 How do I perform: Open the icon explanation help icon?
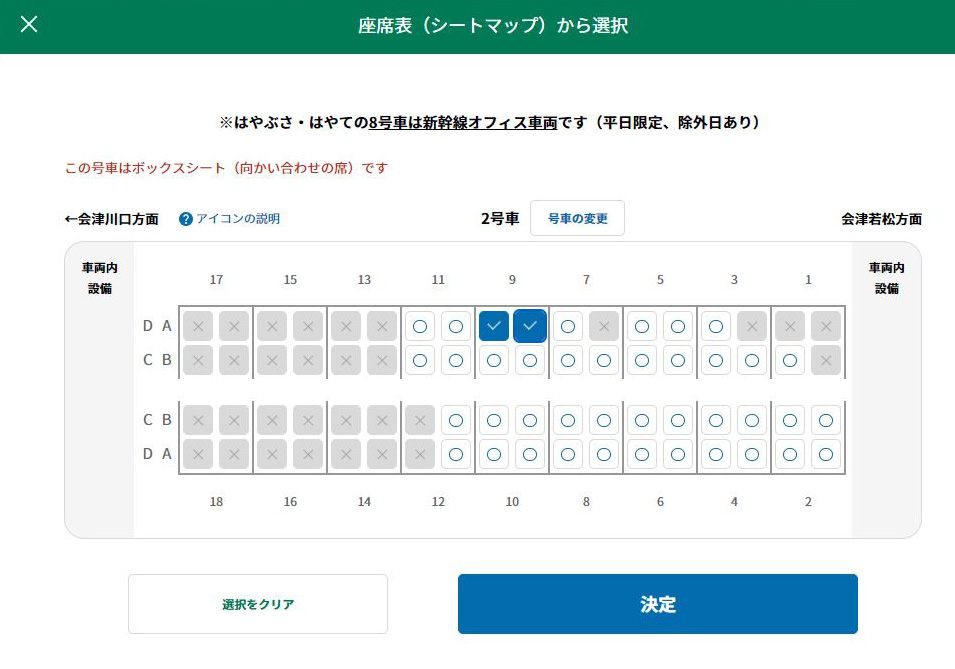point(186,219)
